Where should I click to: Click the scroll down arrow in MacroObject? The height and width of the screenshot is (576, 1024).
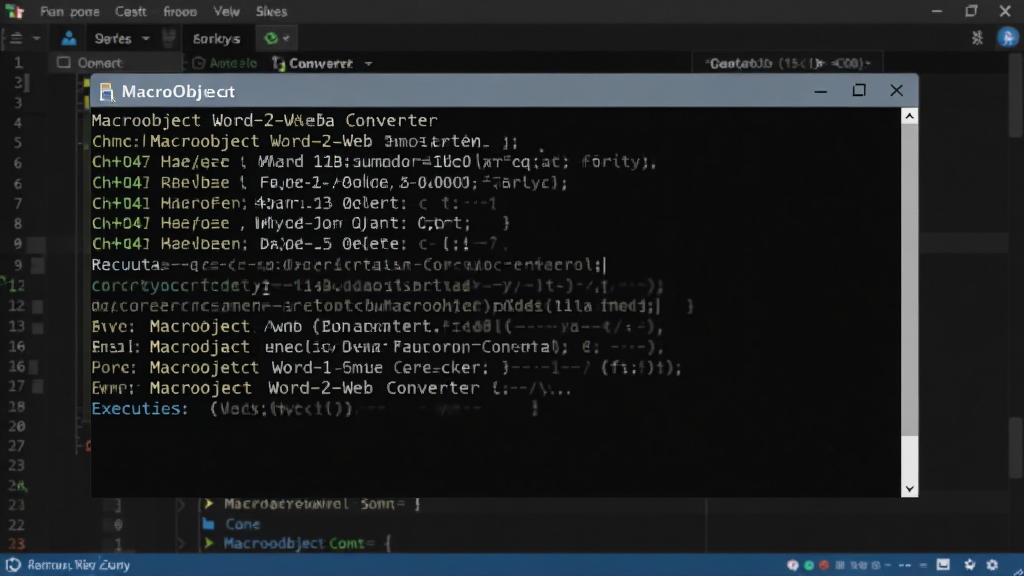(909, 489)
